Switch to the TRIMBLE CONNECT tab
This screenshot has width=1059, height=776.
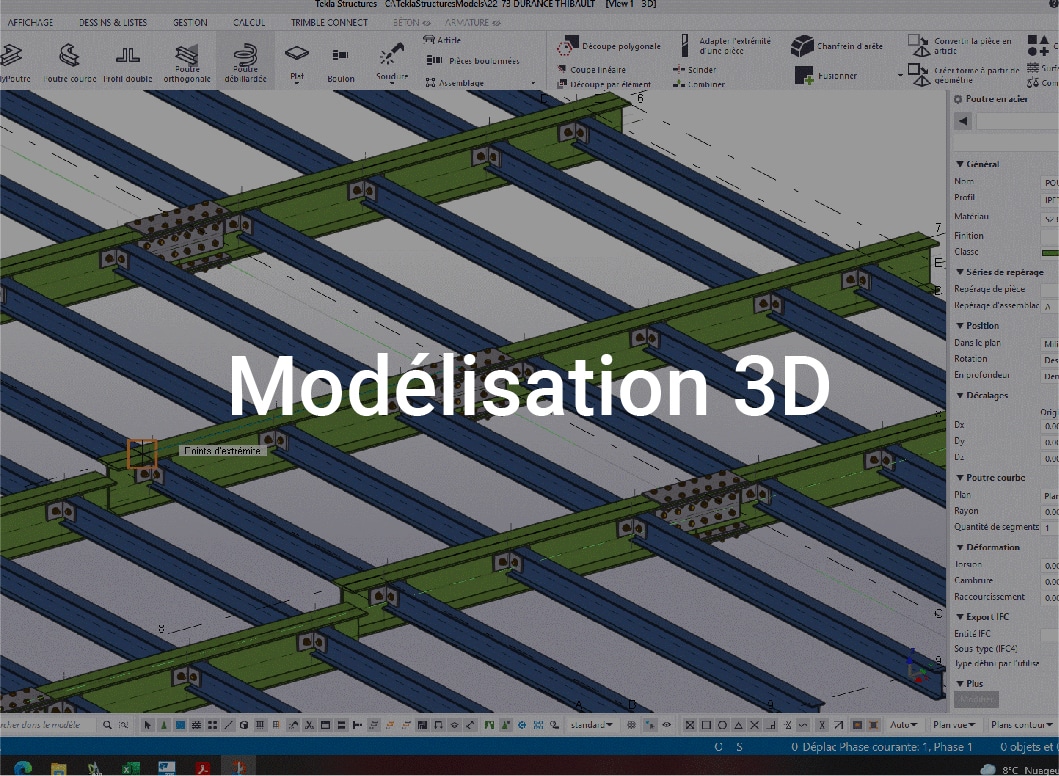tap(329, 22)
